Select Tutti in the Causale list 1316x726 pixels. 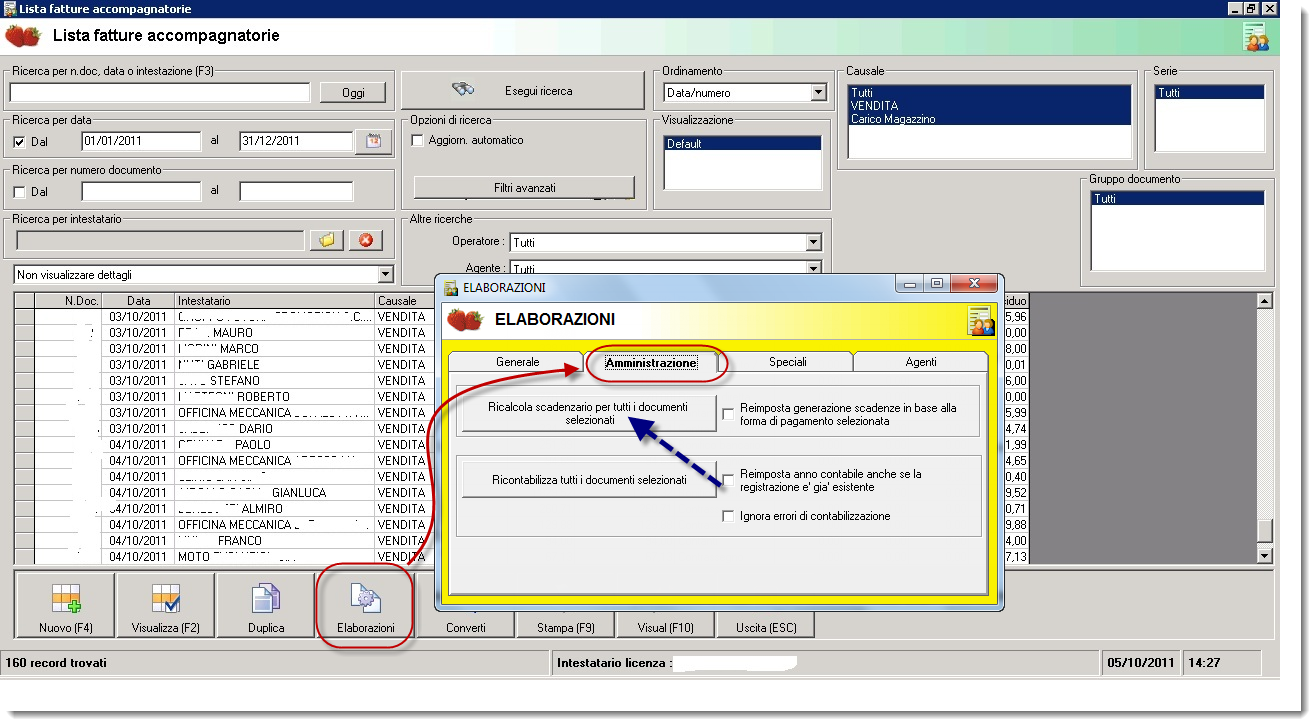click(x=990, y=93)
